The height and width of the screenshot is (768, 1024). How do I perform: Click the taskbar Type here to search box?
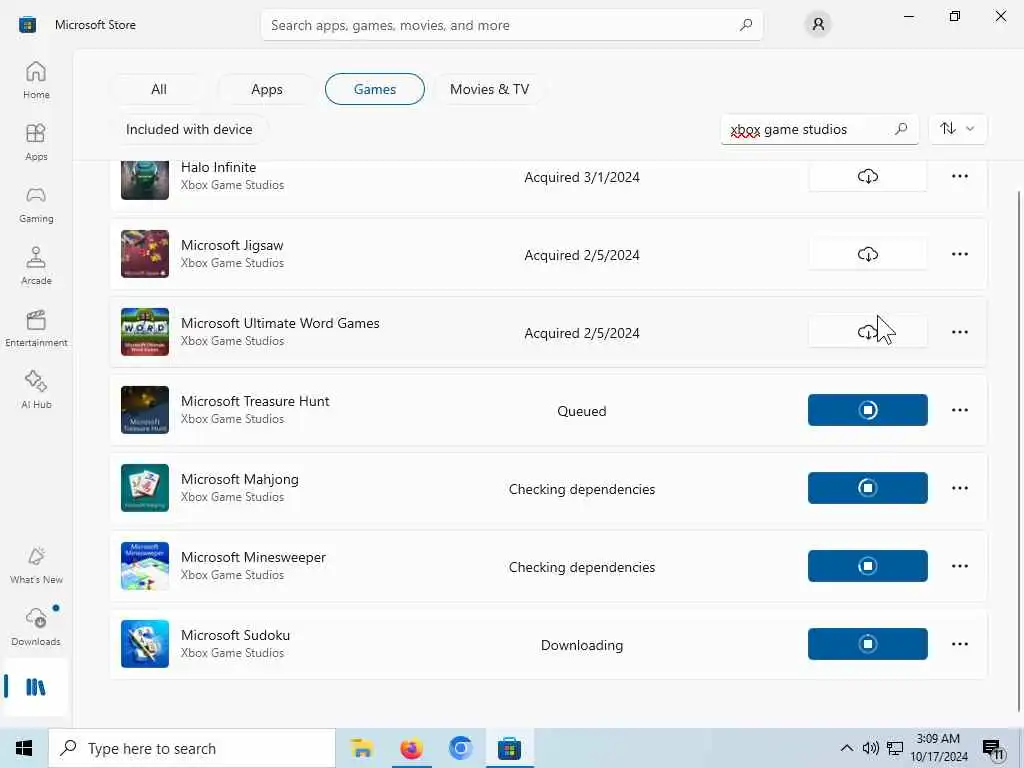[x=192, y=748]
